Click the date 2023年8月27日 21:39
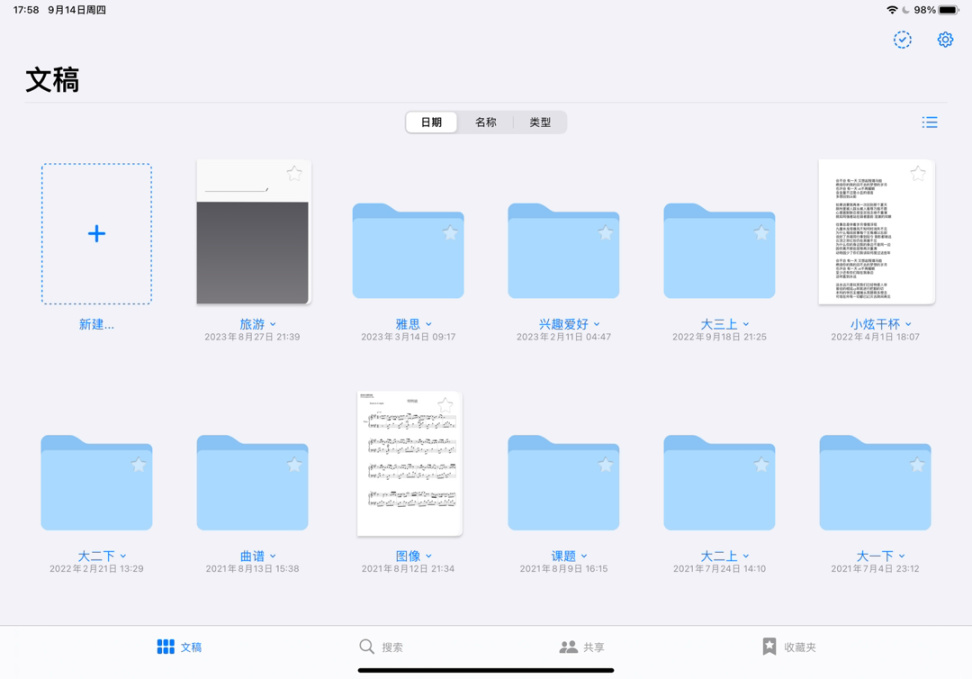 pyautogui.click(x=252, y=337)
